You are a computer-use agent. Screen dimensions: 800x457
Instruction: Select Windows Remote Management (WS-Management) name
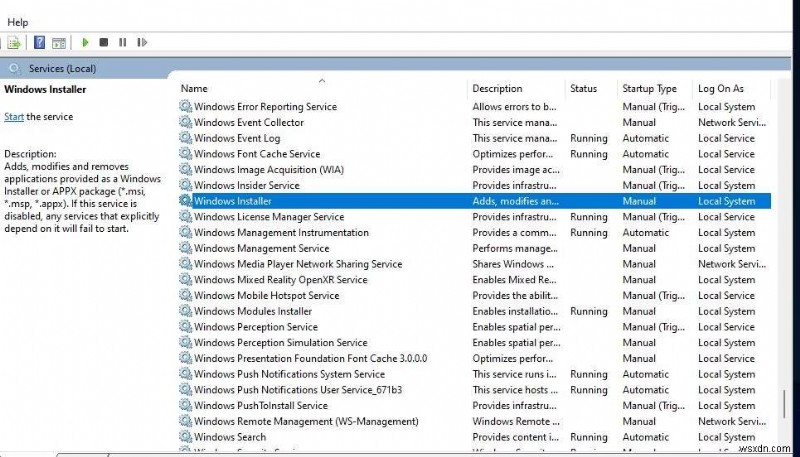click(306, 422)
